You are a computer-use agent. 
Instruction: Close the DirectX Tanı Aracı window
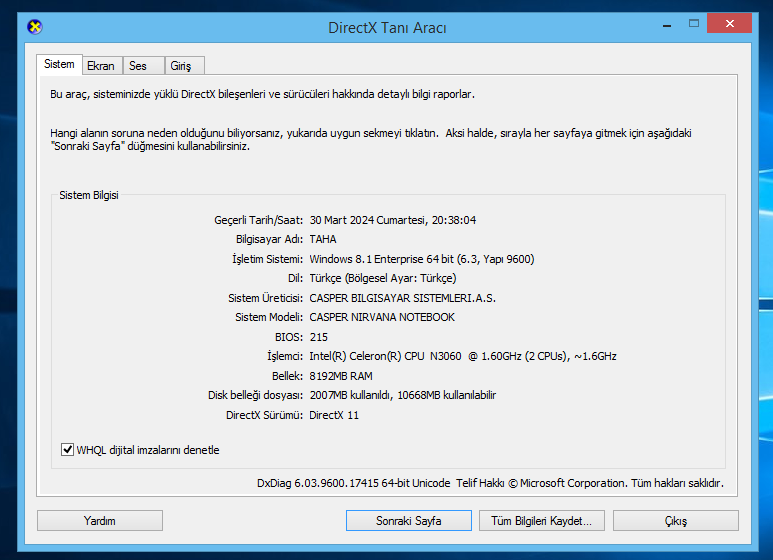pyautogui.click(x=730, y=23)
